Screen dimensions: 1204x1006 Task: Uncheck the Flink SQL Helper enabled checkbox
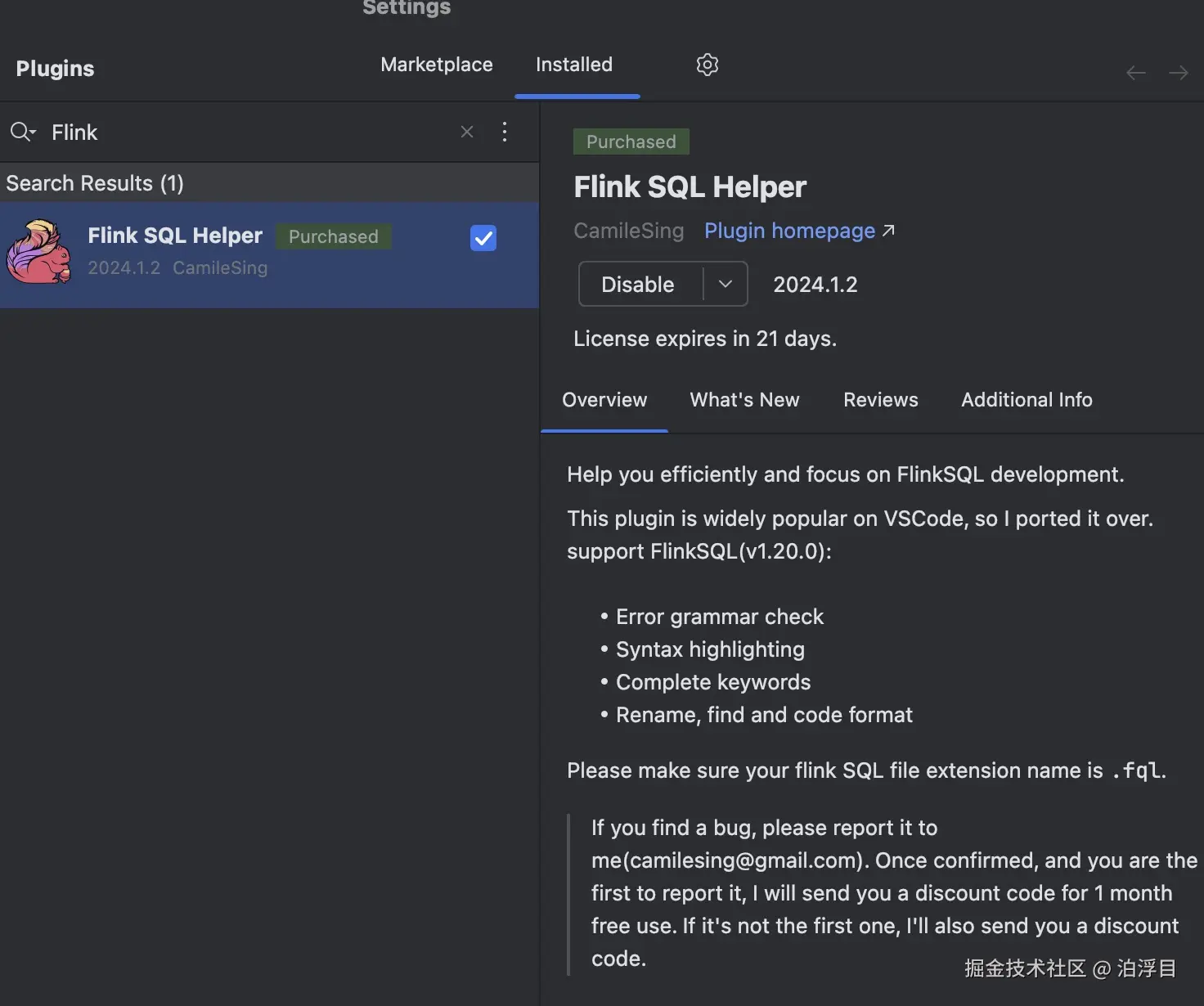[x=483, y=238]
